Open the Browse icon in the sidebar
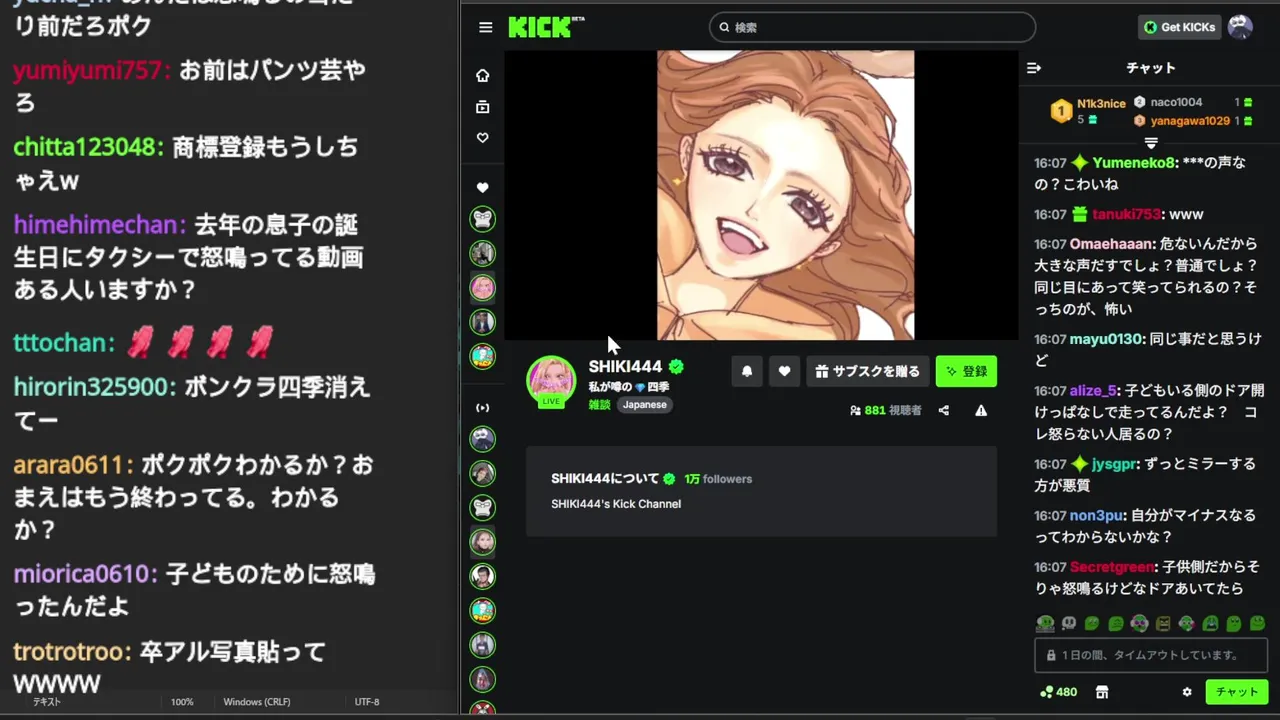The width and height of the screenshot is (1280, 720). pyautogui.click(x=483, y=107)
